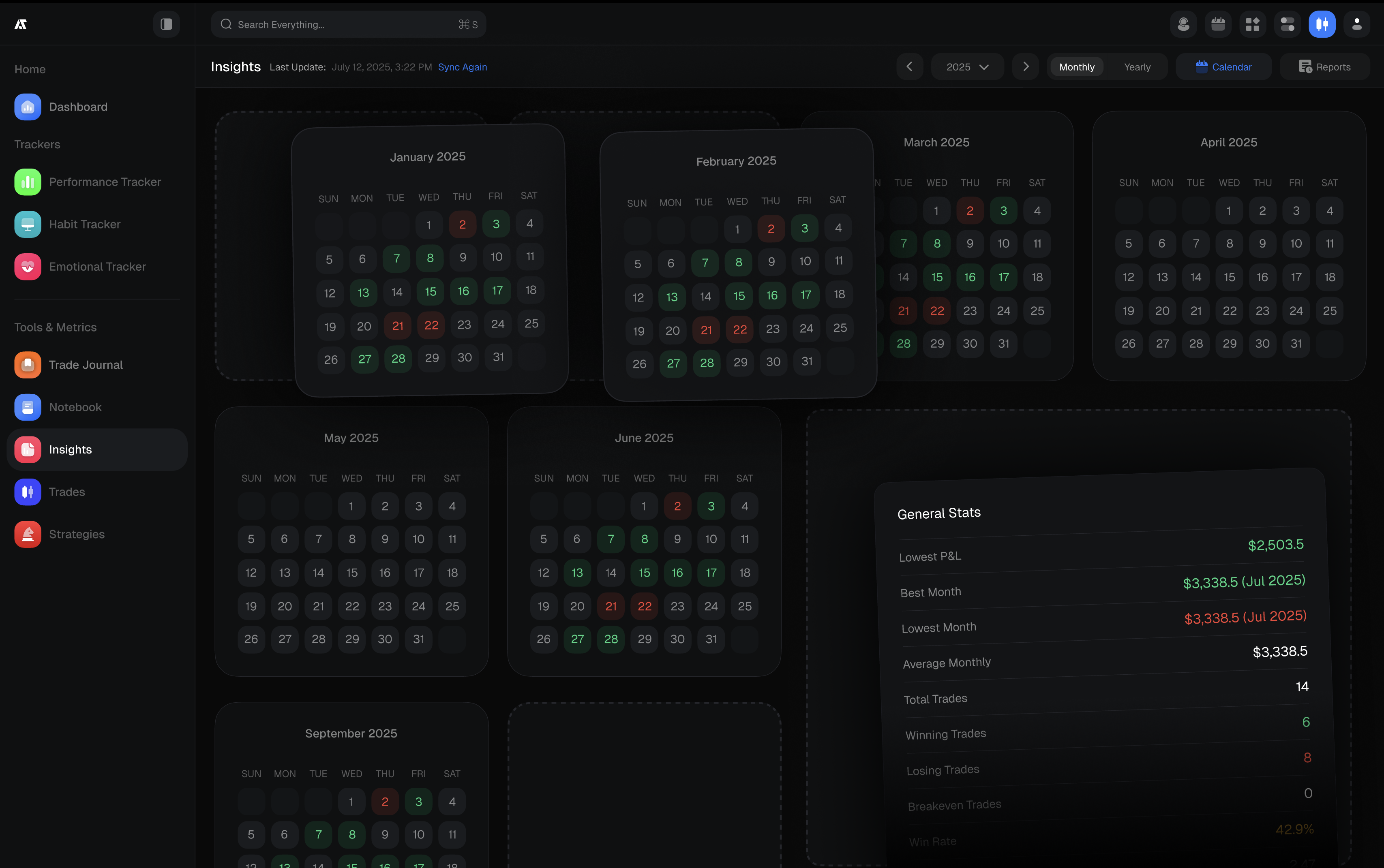1384x868 pixels.
Task: Open the toggle switches settings icon
Action: [1287, 24]
